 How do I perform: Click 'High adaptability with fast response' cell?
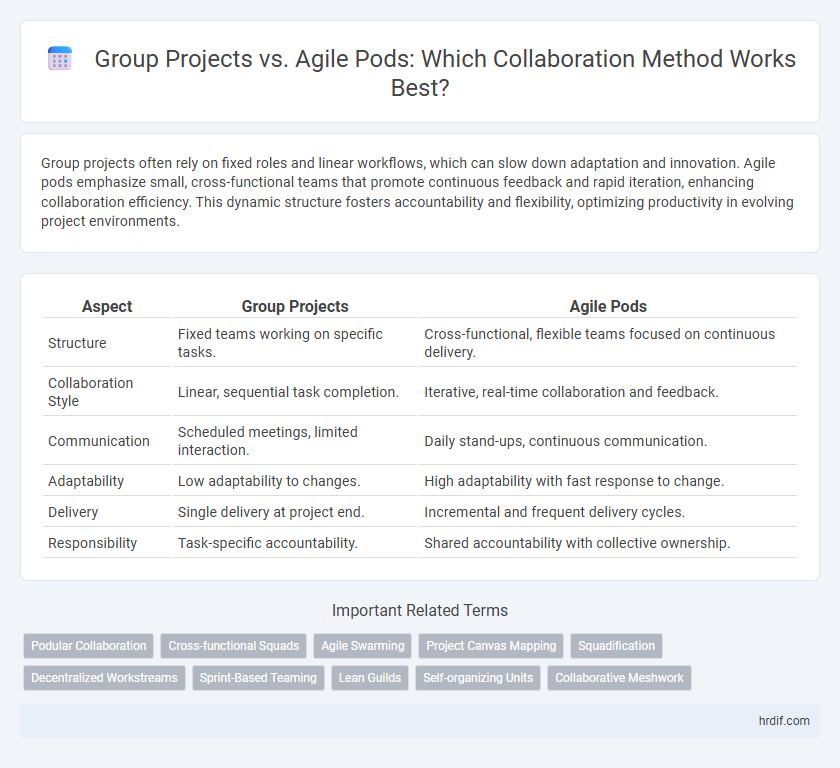608,481
